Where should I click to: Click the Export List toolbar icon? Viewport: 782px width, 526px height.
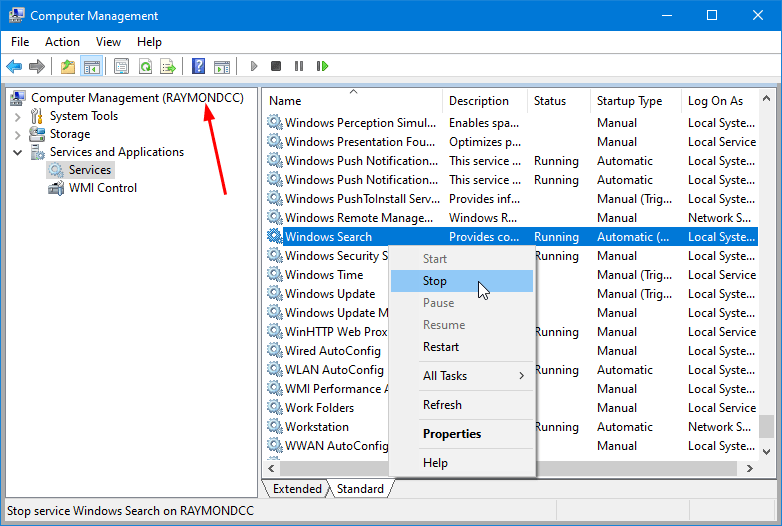pyautogui.click(x=168, y=66)
